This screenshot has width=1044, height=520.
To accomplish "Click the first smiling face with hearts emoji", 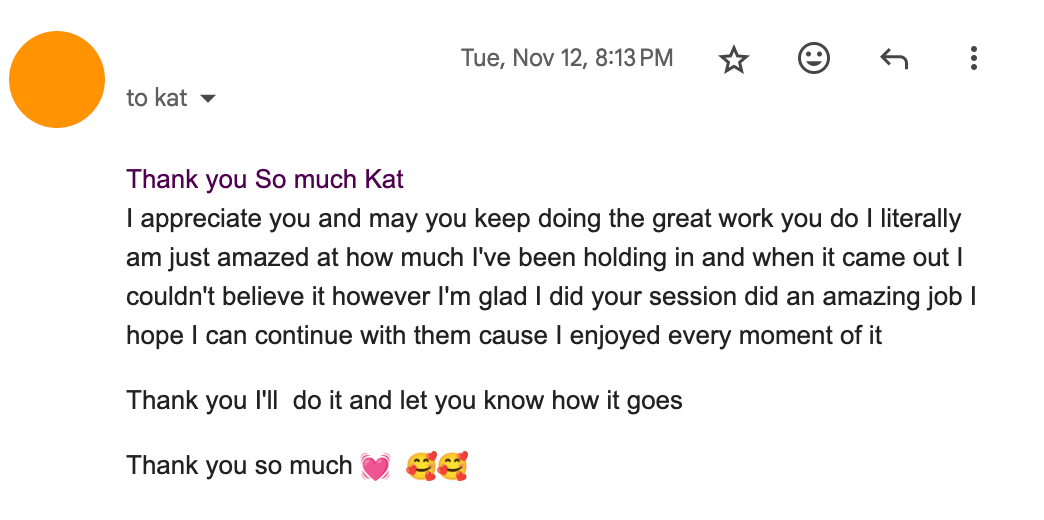I will (x=421, y=466).
